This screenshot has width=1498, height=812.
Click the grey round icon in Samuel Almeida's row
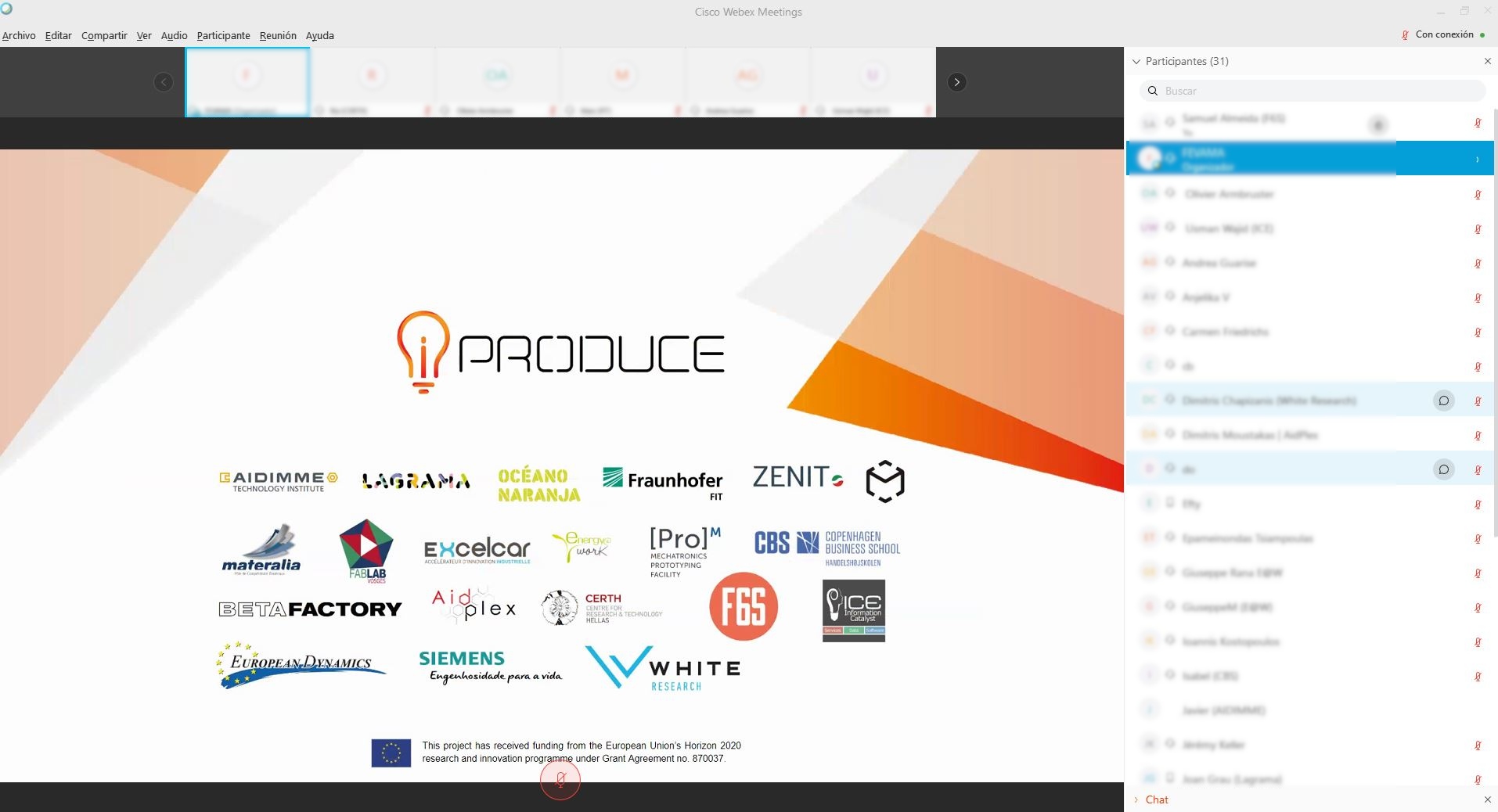[1378, 124]
